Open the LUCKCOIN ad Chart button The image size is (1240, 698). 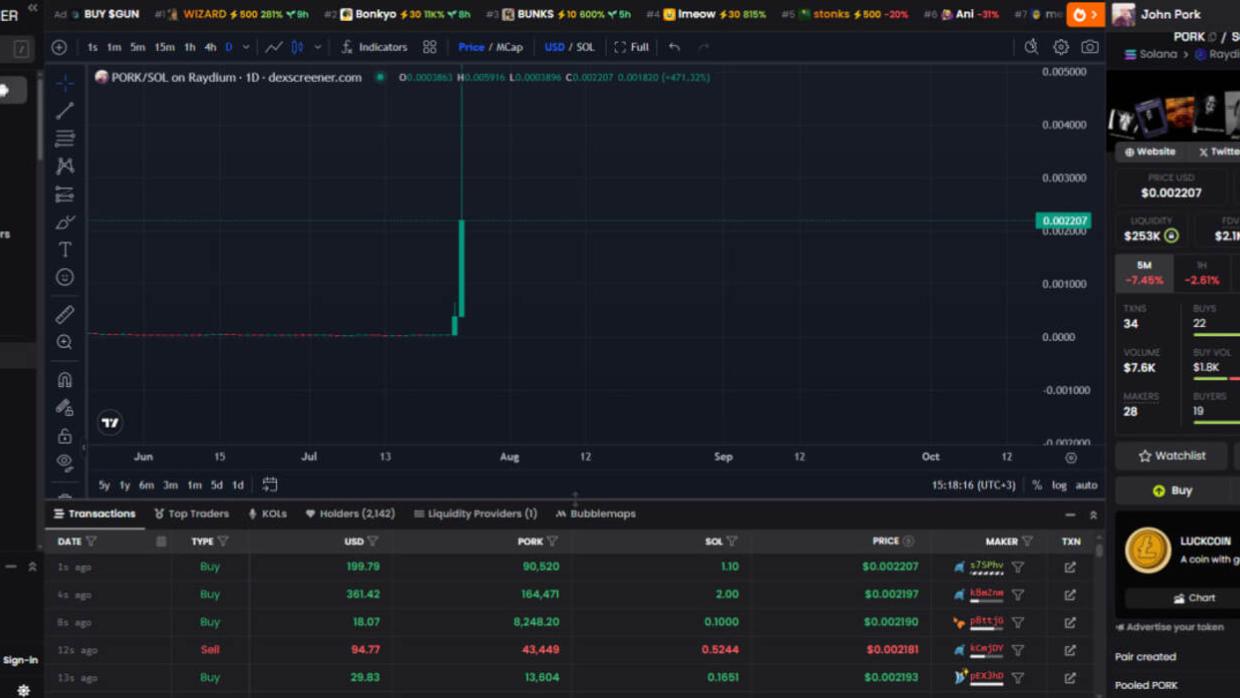coord(1194,598)
